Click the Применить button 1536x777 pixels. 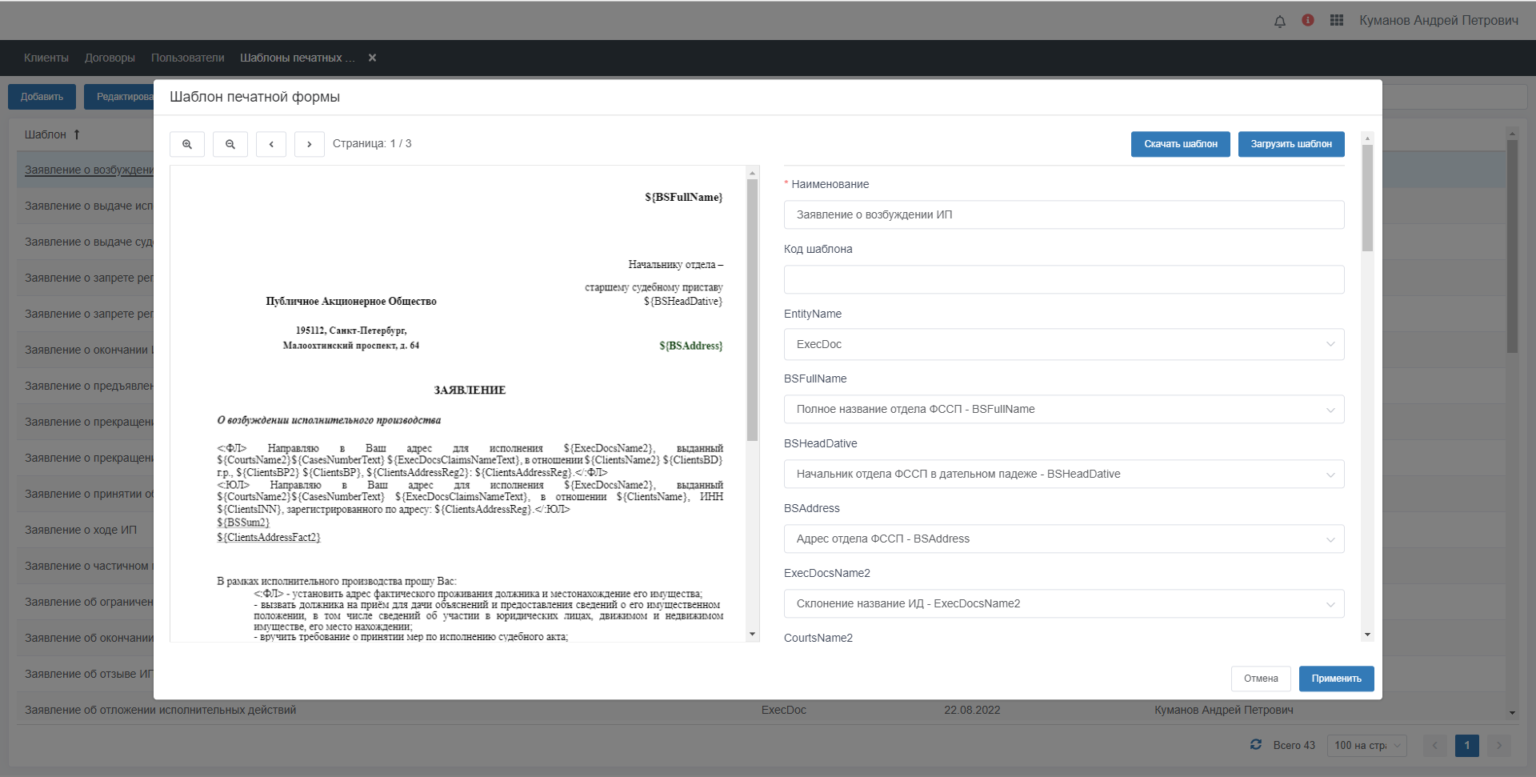click(x=1336, y=679)
